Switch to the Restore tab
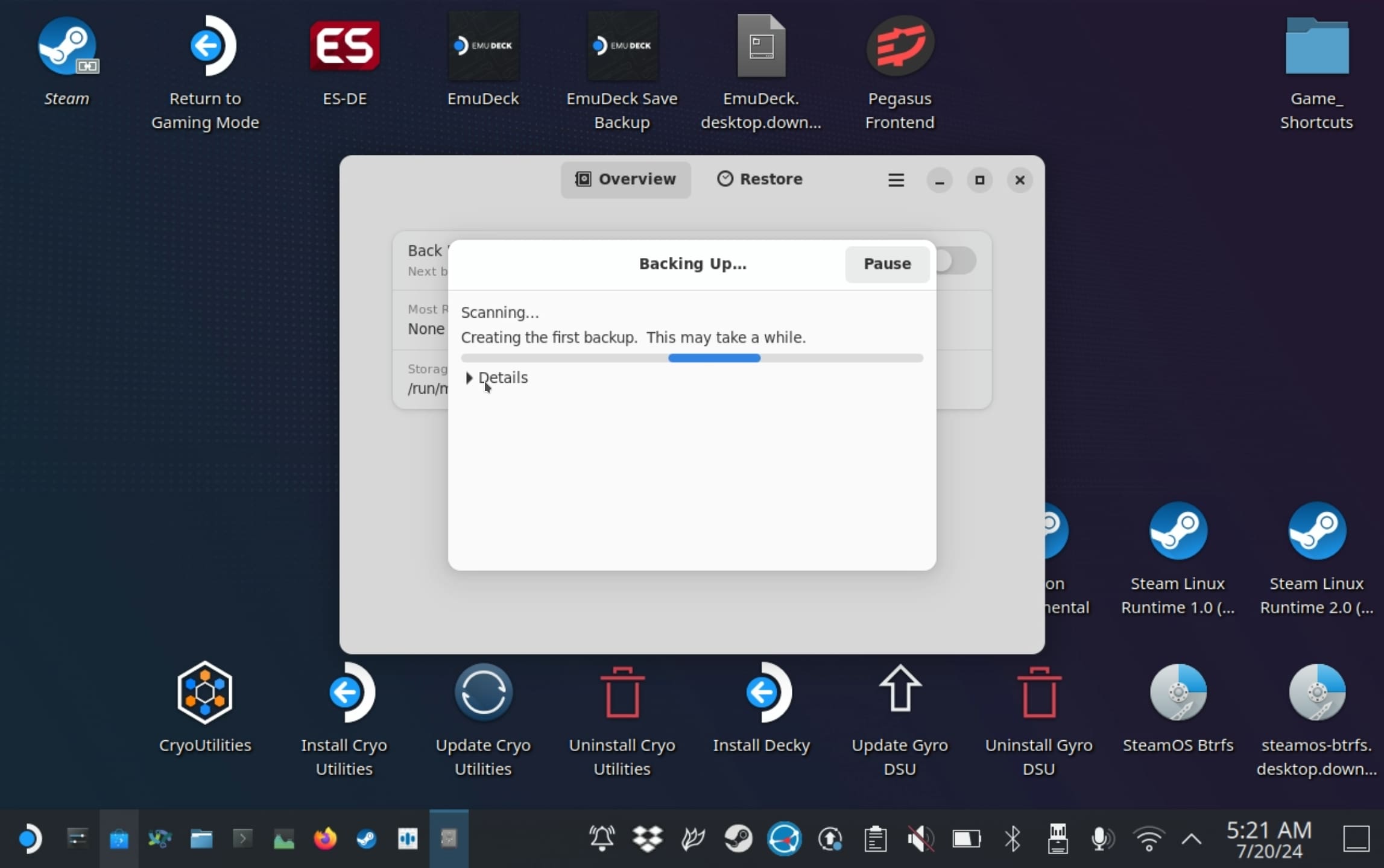The image size is (1384, 868). pyautogui.click(x=759, y=180)
